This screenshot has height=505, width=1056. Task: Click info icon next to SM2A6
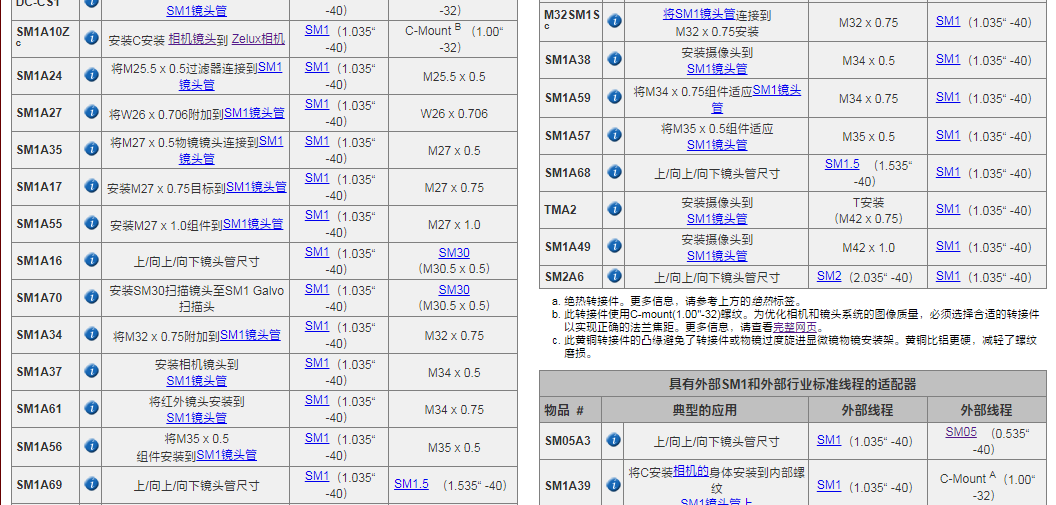click(615, 277)
